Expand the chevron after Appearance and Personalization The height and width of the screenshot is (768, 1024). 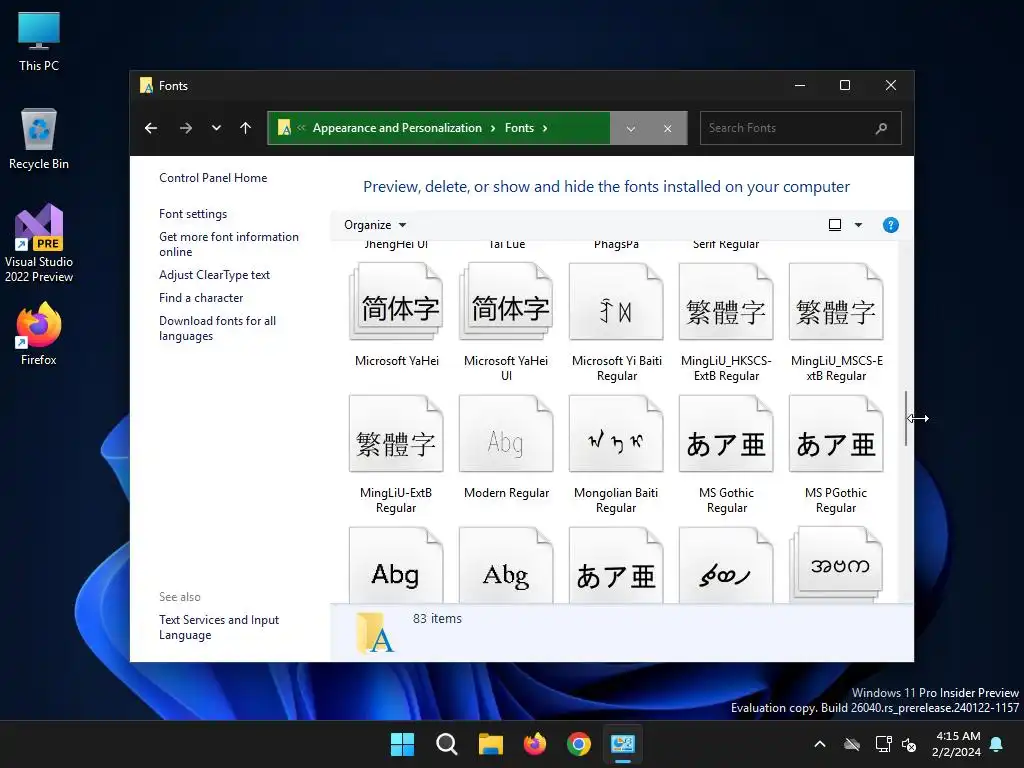pyautogui.click(x=493, y=128)
